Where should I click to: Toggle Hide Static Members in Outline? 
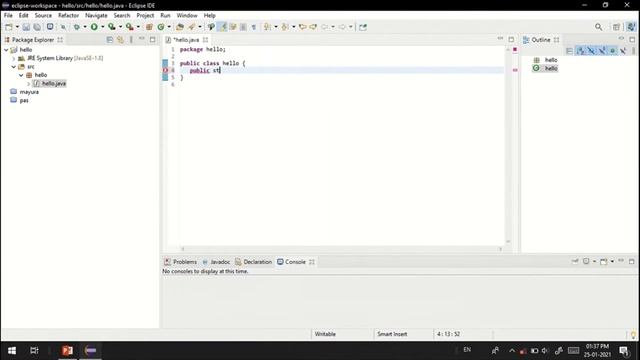click(x=602, y=51)
